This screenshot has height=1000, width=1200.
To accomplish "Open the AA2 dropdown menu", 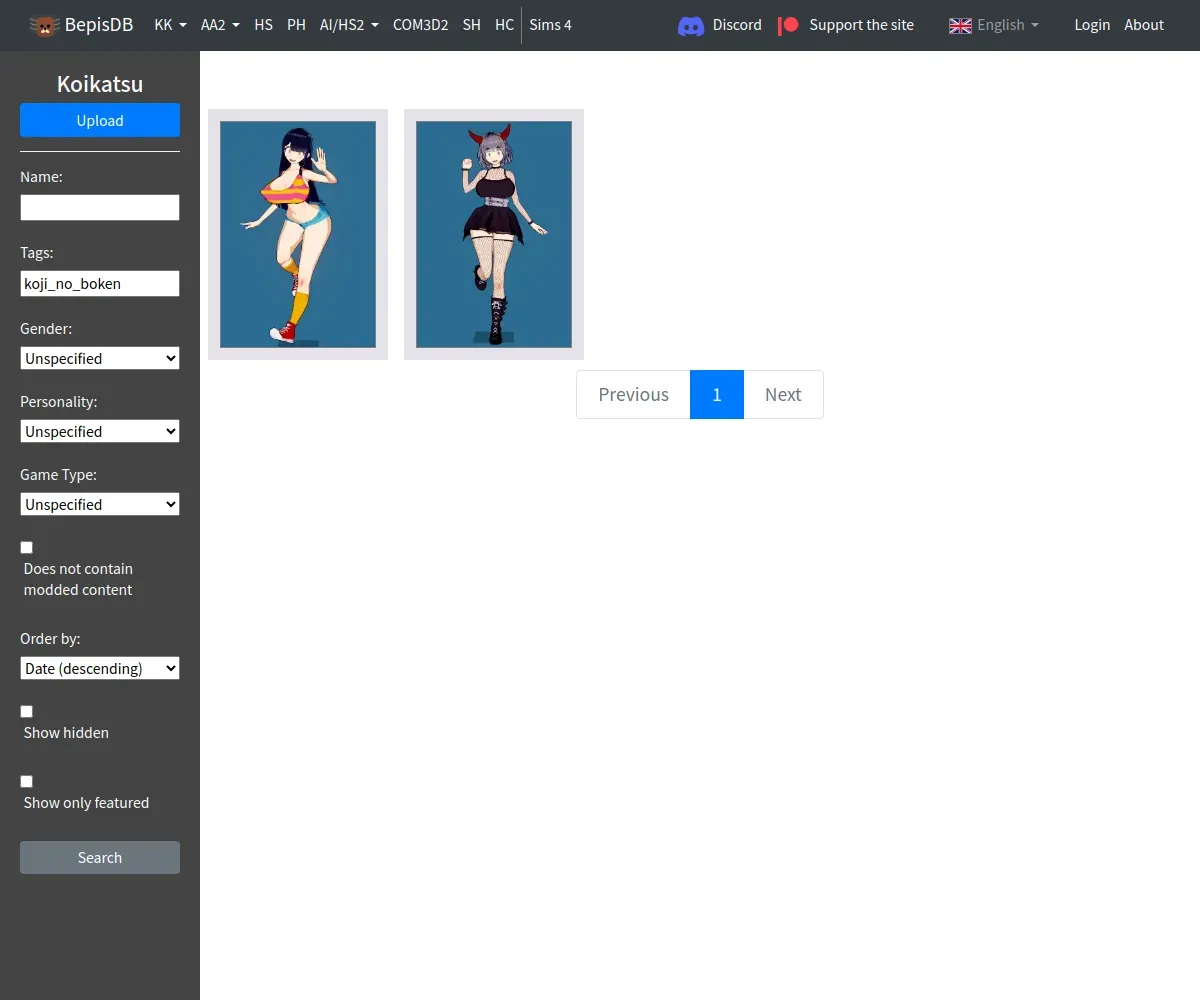I will coord(220,25).
